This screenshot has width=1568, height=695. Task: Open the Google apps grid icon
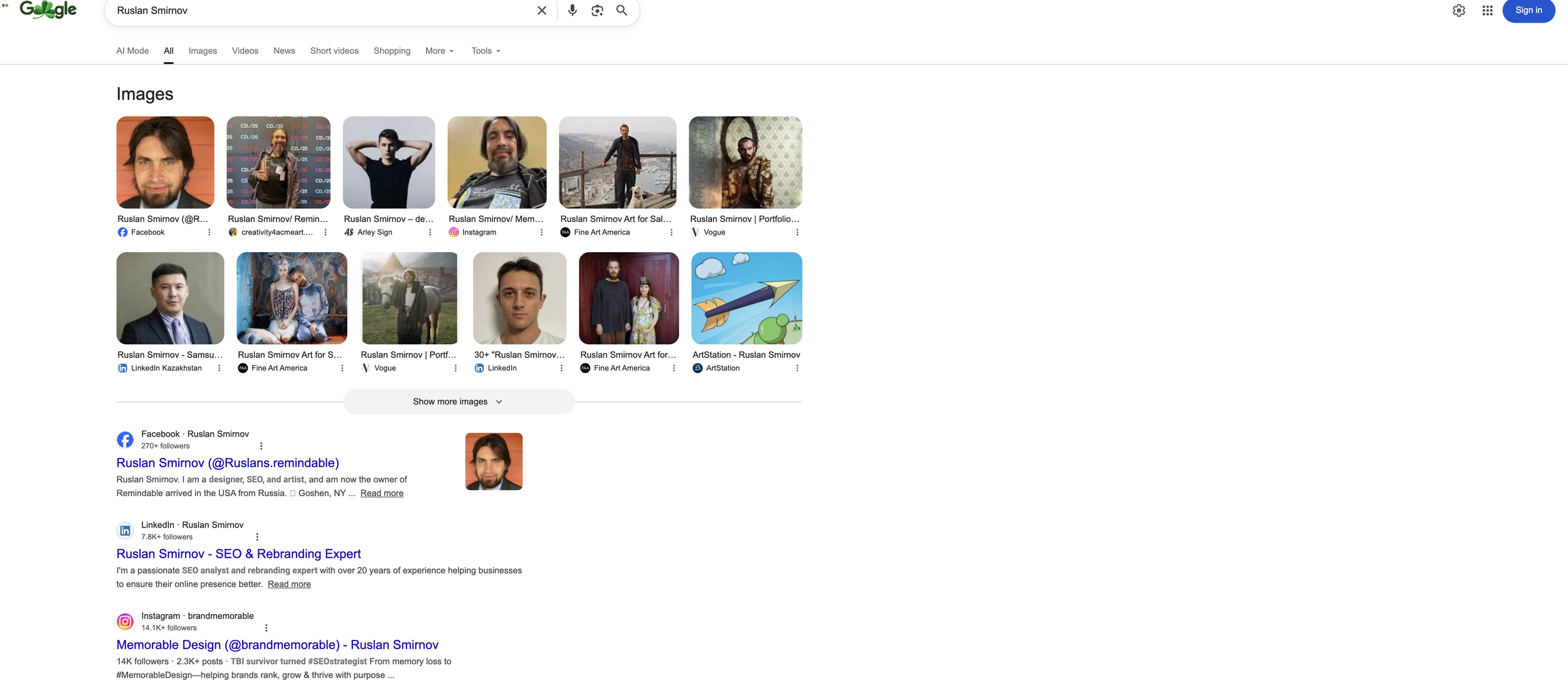(x=1488, y=10)
